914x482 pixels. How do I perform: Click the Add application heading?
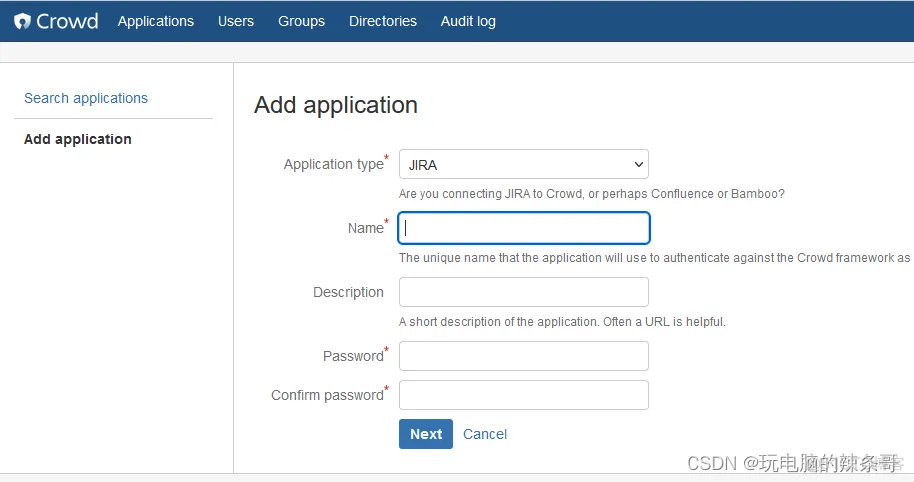click(336, 105)
